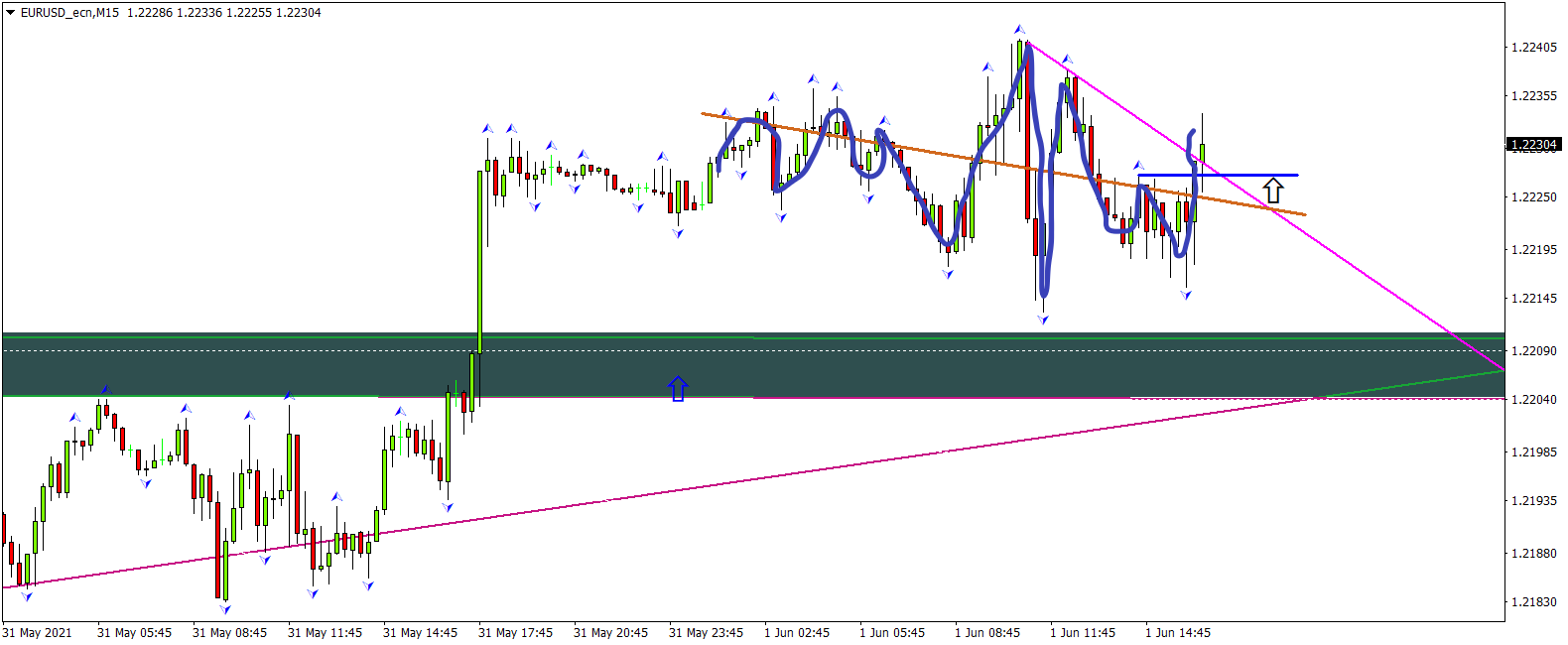The image size is (1568, 645).
Task: Click the triangle beside EURUSD_ecn,M15 title
Action: 10,13
